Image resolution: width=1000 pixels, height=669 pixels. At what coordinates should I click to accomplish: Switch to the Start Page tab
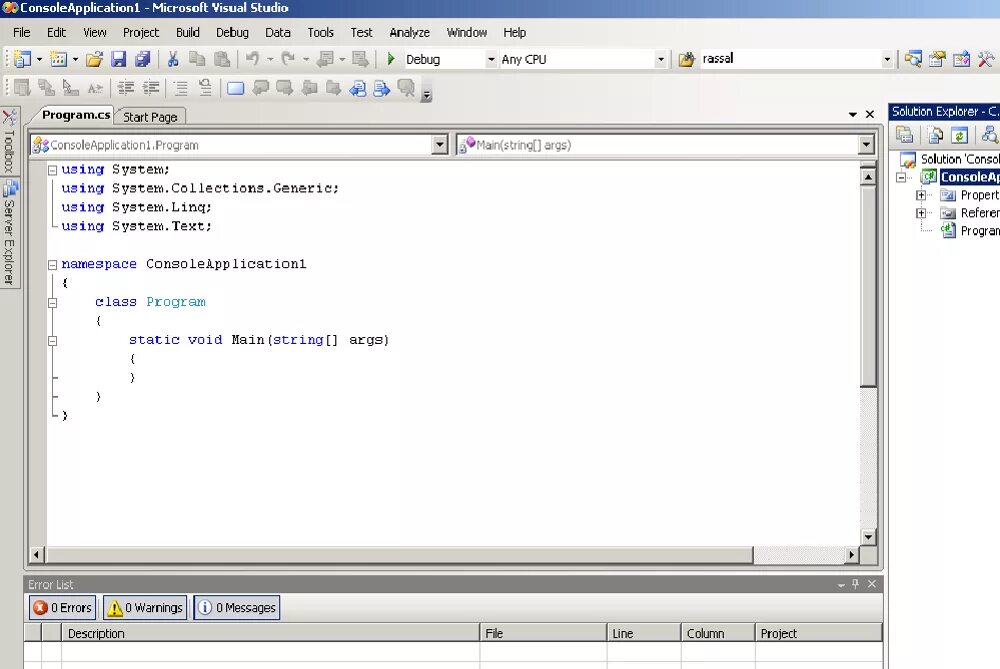[150, 117]
